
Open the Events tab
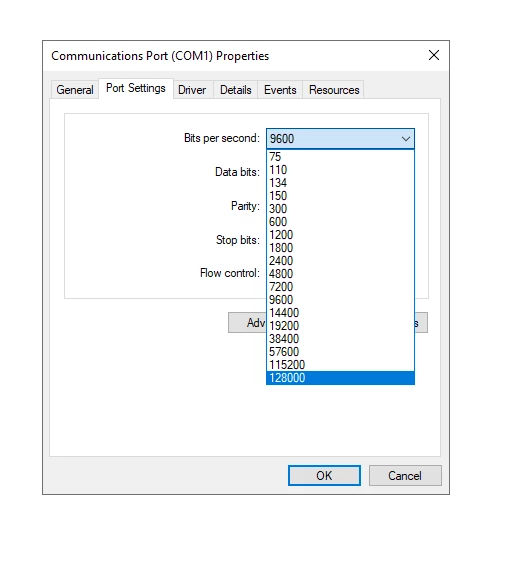point(280,90)
